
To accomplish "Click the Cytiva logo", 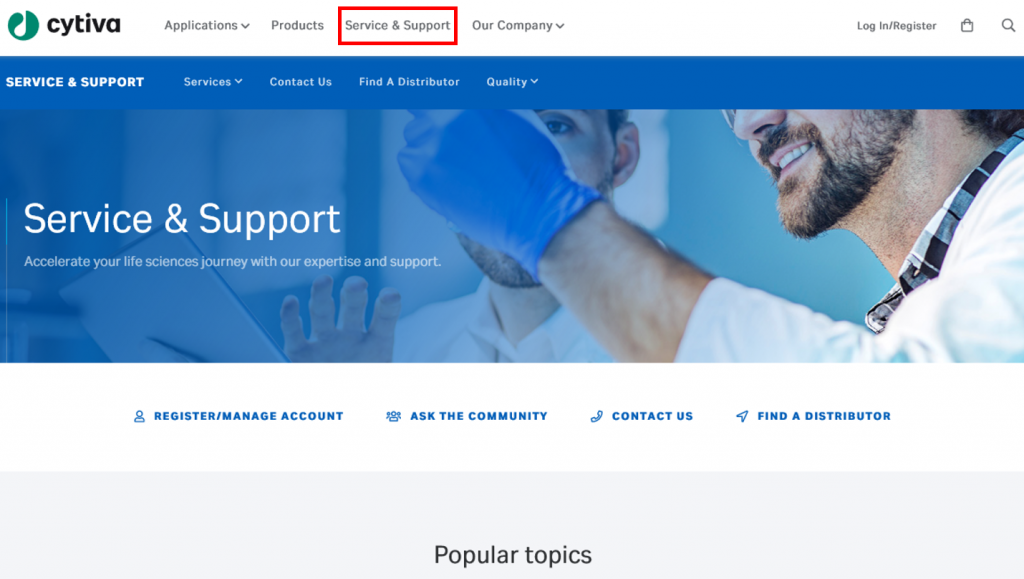I will click(x=64, y=25).
